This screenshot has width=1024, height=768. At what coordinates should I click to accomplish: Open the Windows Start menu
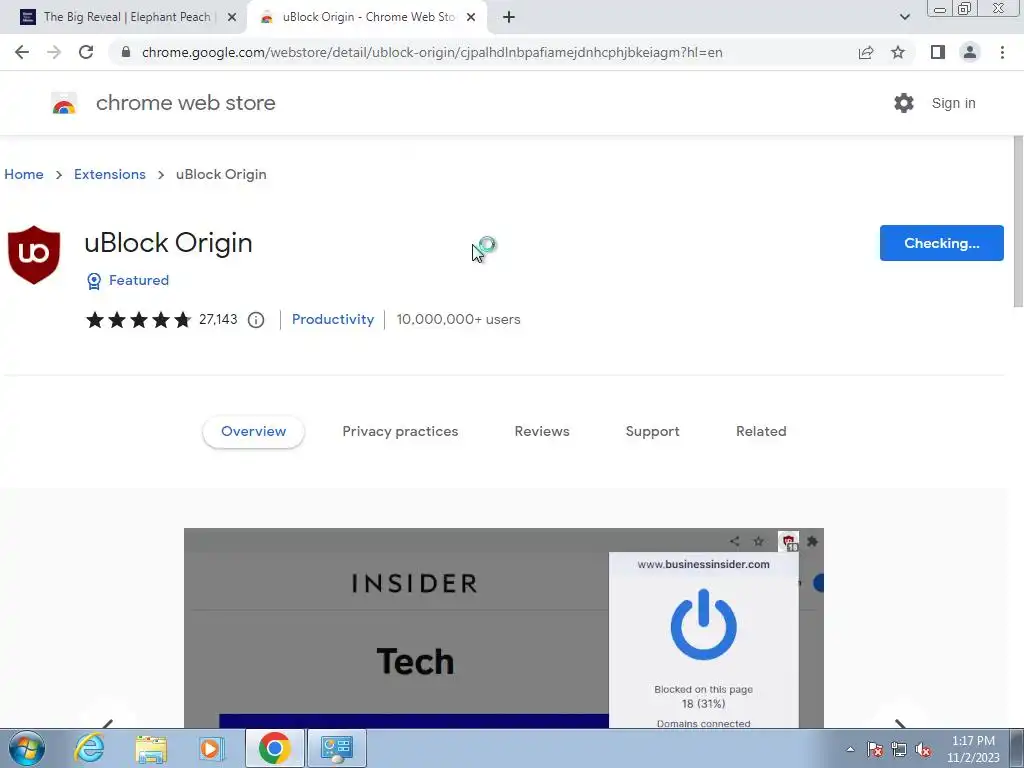[x=26, y=748]
